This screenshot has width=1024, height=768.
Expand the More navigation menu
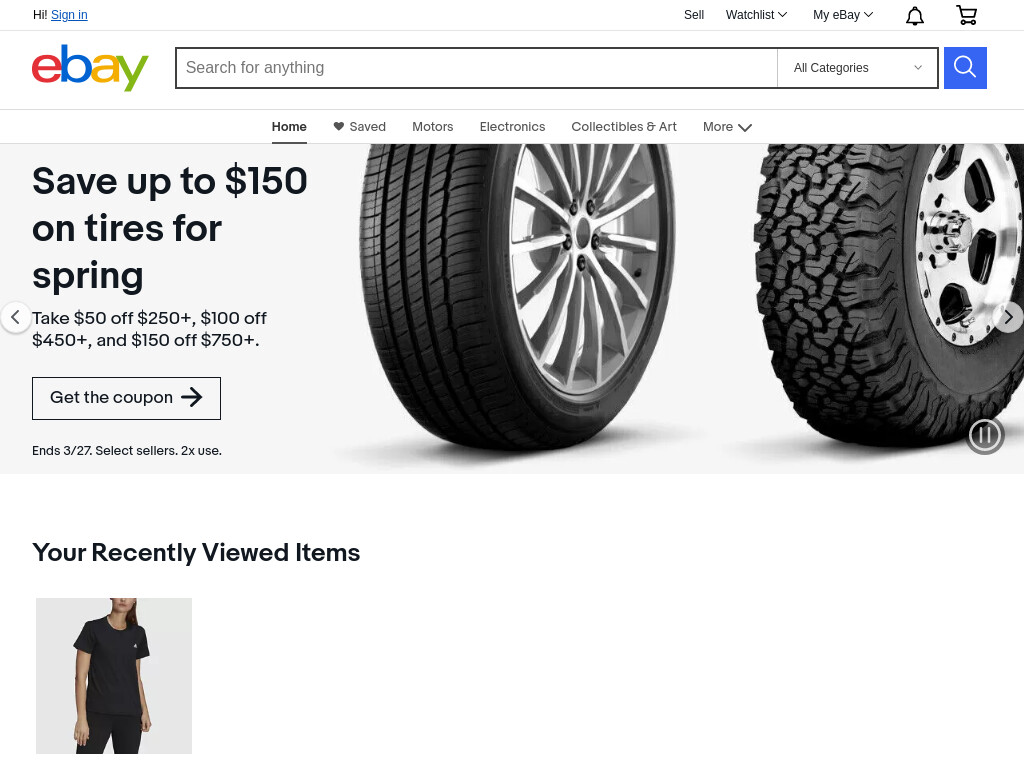(x=728, y=127)
